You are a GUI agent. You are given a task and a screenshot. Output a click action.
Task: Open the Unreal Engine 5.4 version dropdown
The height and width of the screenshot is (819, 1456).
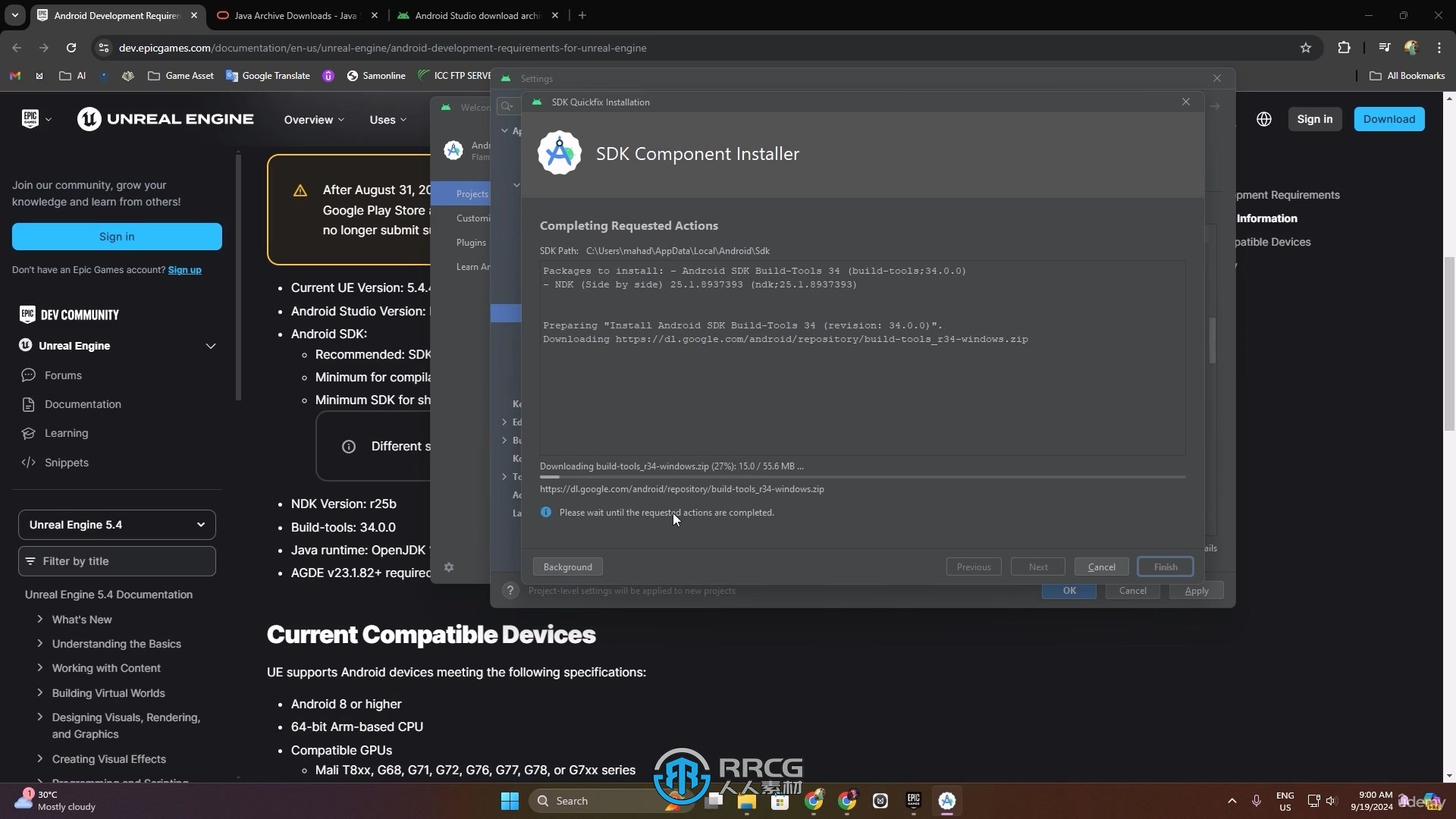click(x=117, y=525)
